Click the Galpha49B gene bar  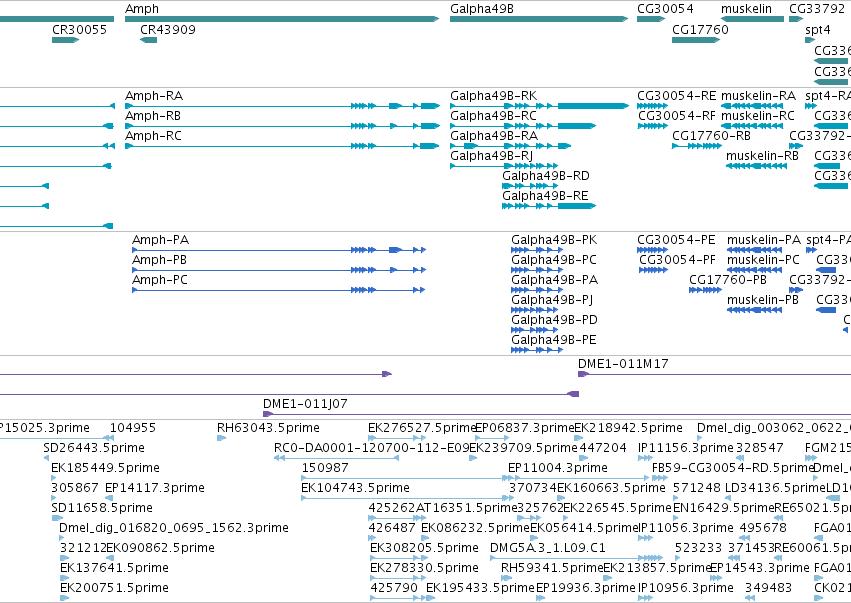[539, 19]
